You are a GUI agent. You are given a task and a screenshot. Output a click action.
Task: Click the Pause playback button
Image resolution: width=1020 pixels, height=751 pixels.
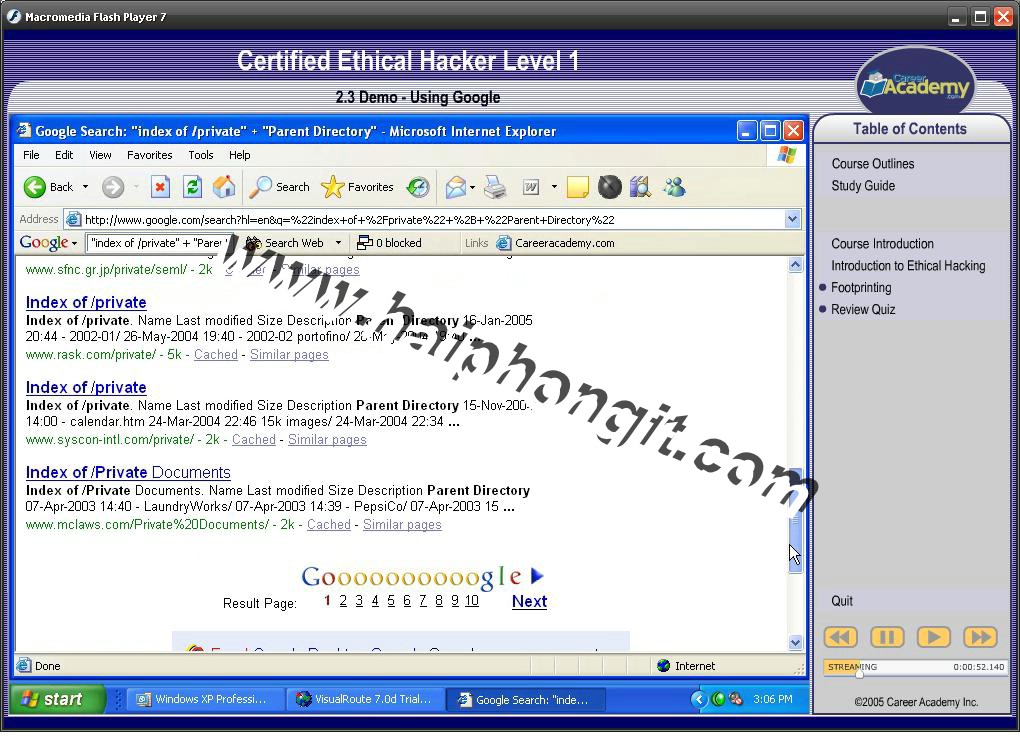[887, 637]
